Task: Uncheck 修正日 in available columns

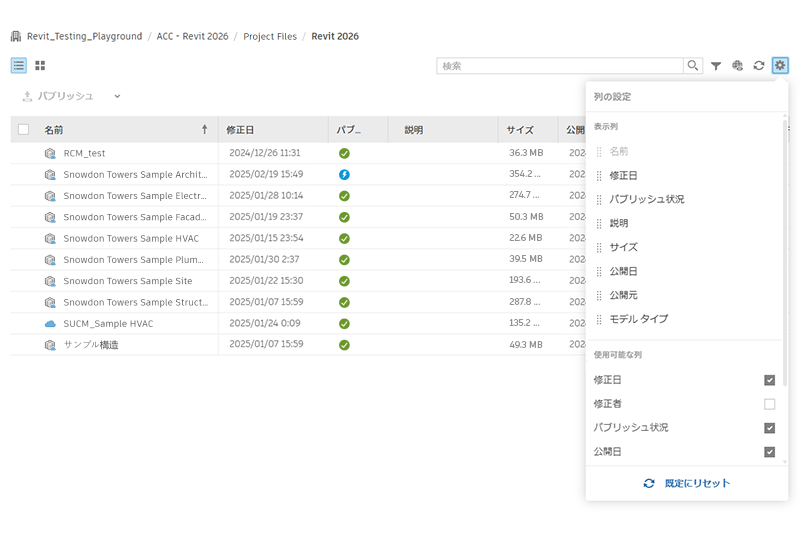Action: [769, 380]
